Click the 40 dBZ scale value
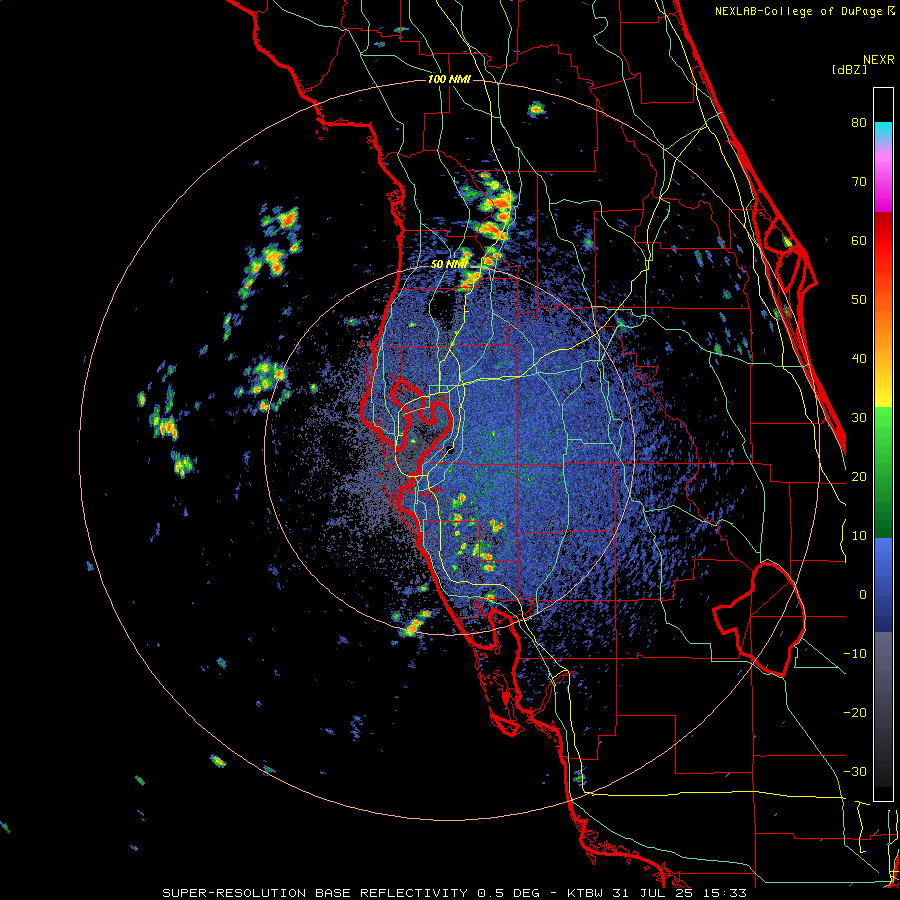The image size is (900, 900). [859, 359]
